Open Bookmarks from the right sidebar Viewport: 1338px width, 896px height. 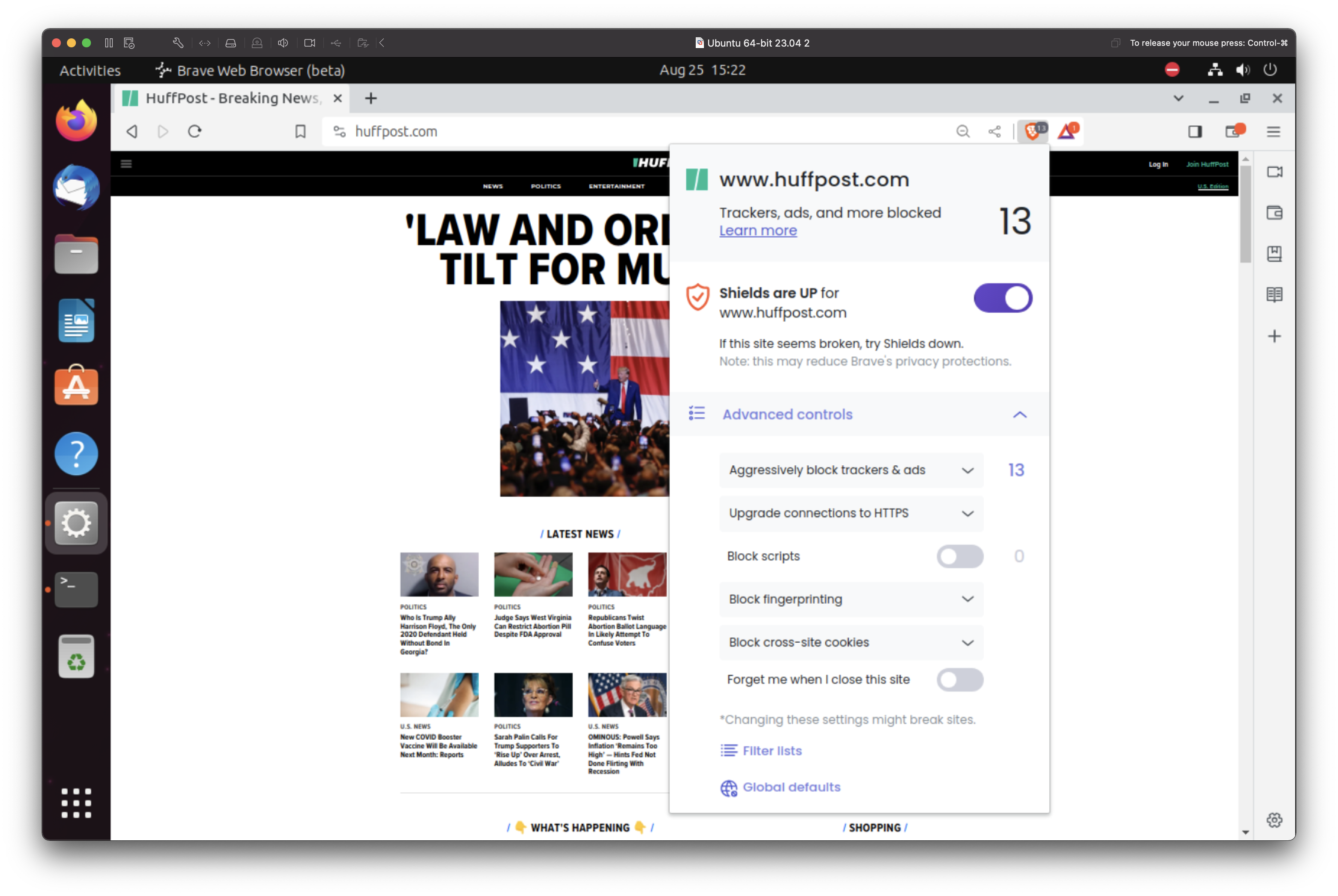1274,254
